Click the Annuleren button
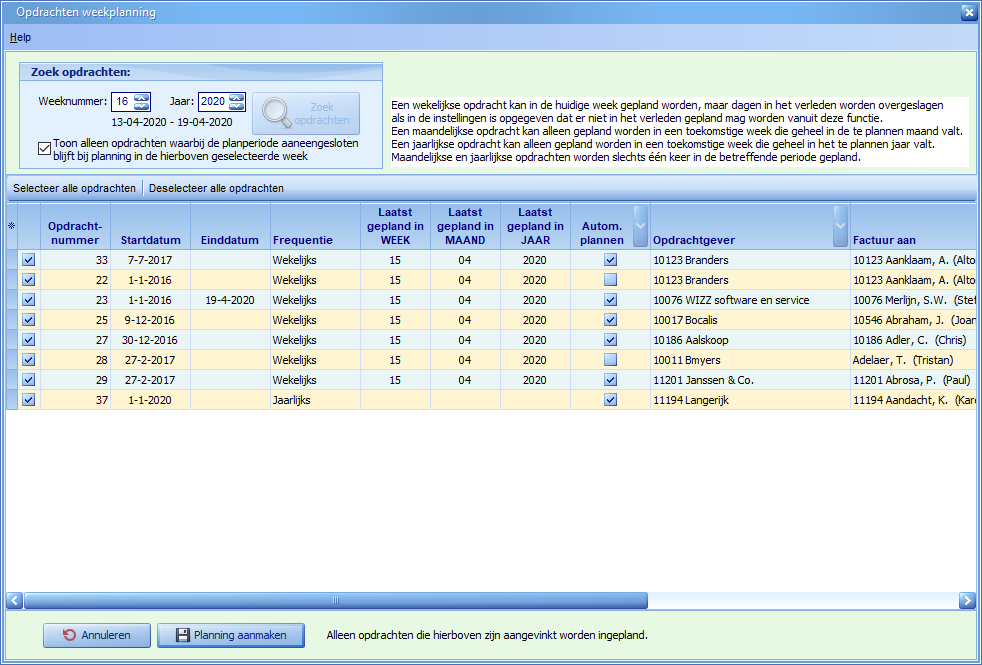This screenshot has height=665, width=982. click(97, 635)
